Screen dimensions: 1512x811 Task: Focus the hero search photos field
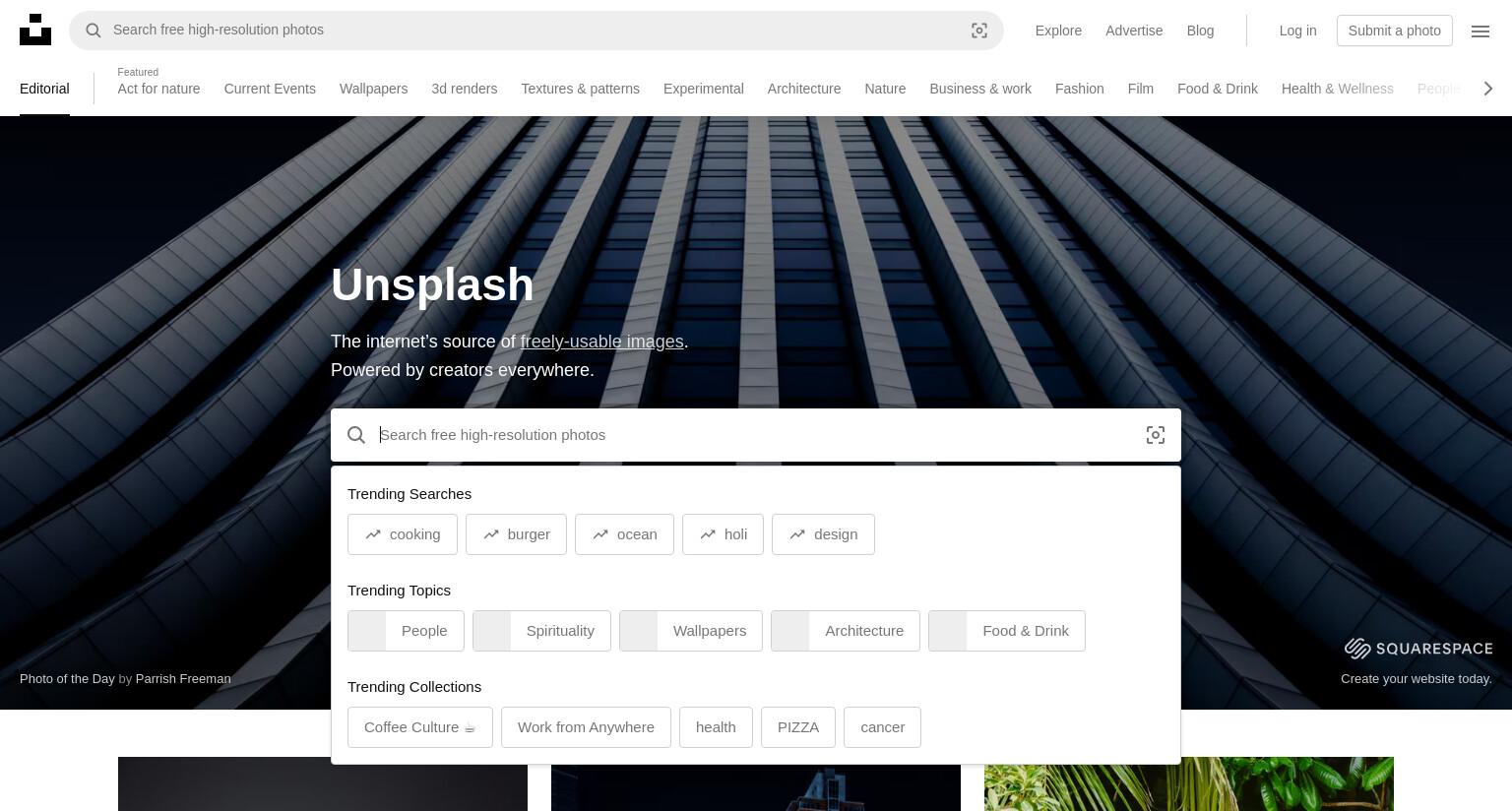[756, 435]
